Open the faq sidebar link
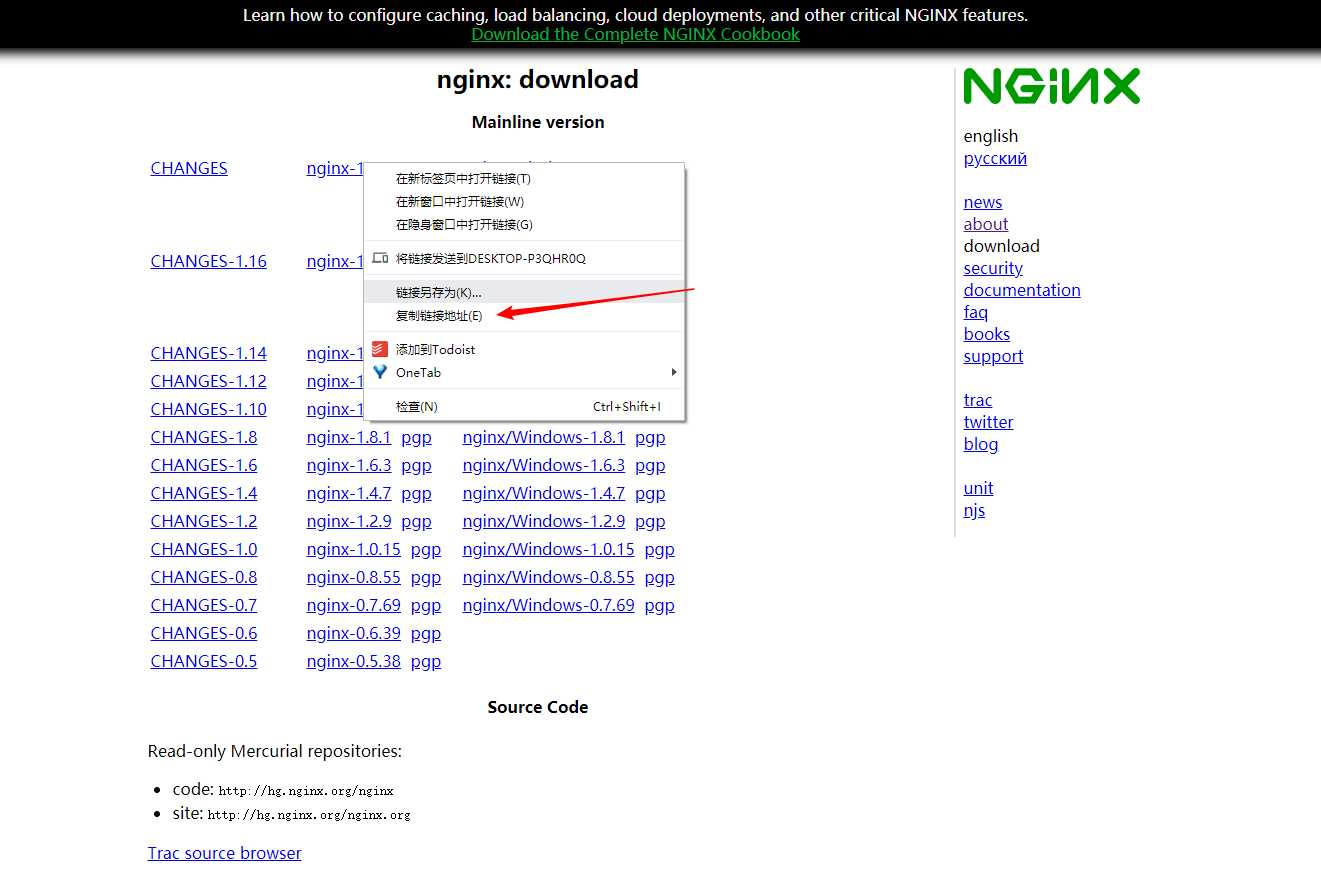The width and height of the screenshot is (1321, 886). coord(975,312)
